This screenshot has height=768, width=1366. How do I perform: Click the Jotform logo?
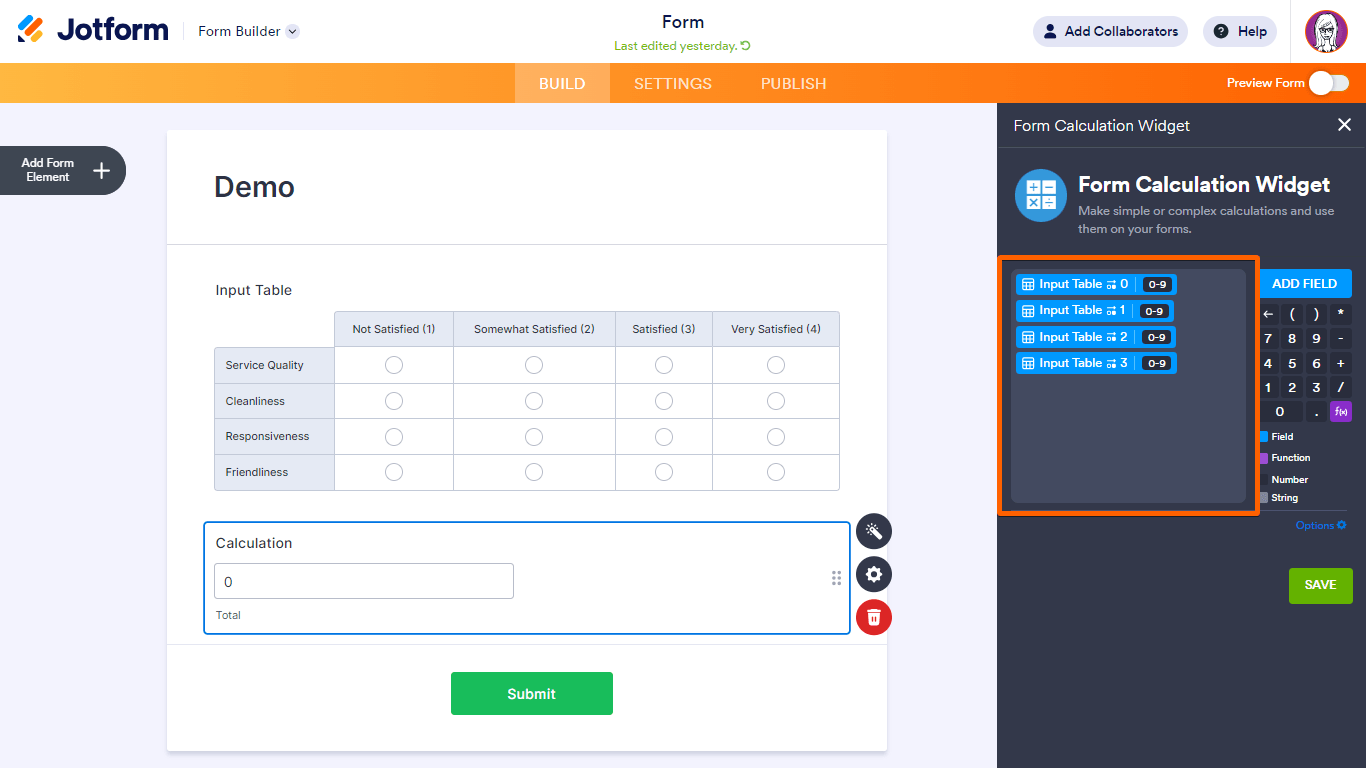93,30
